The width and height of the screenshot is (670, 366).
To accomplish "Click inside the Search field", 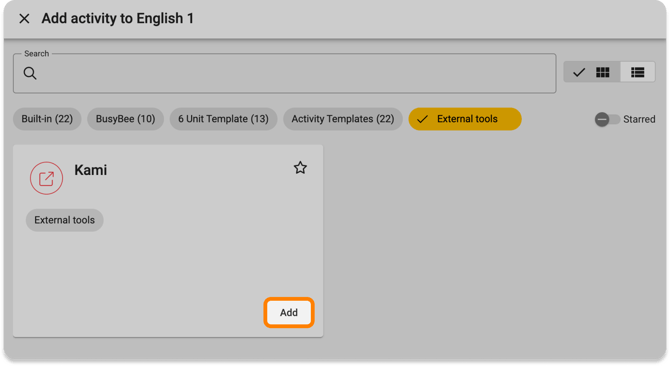I will 285,73.
